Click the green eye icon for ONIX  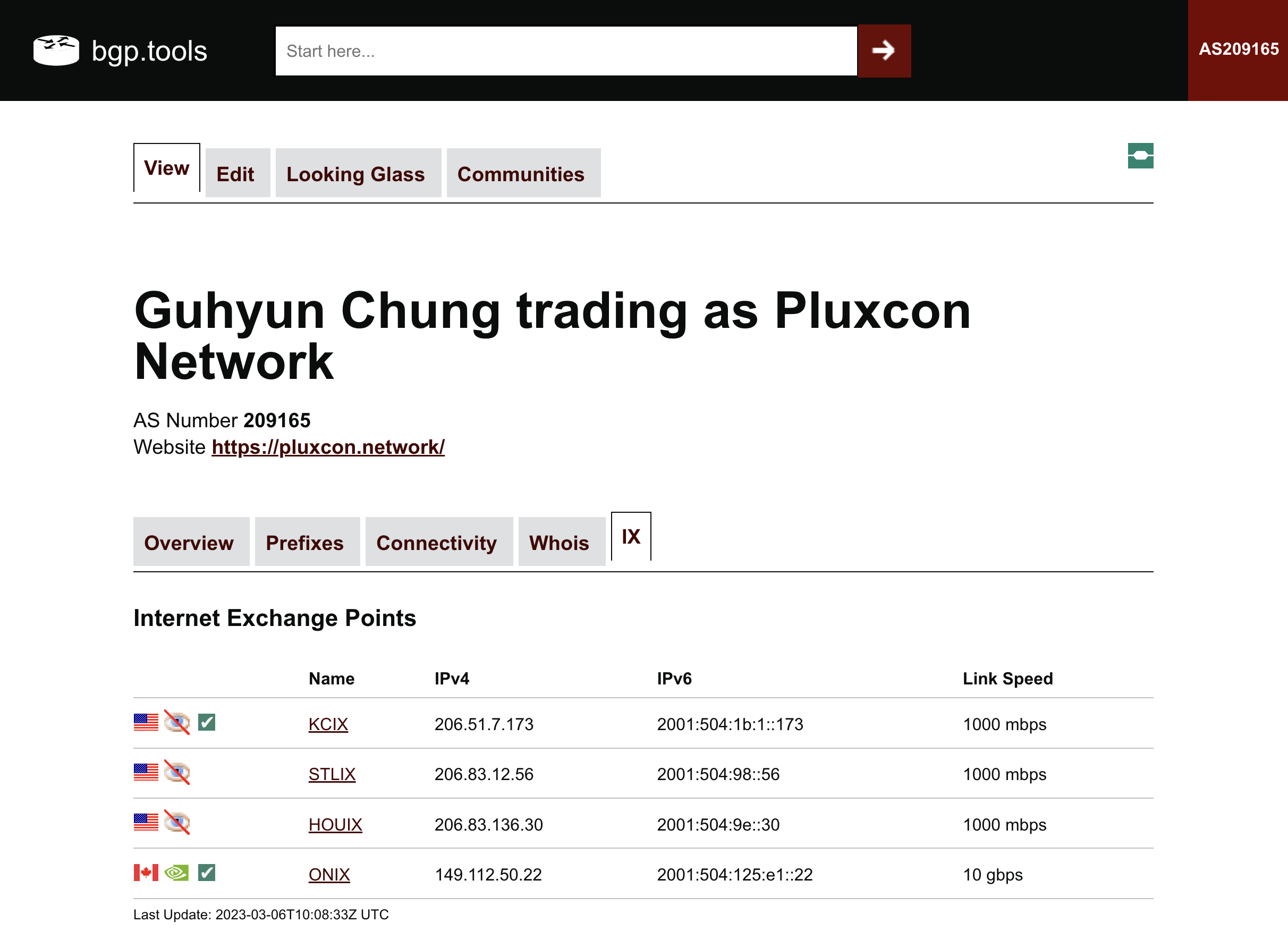coord(176,873)
